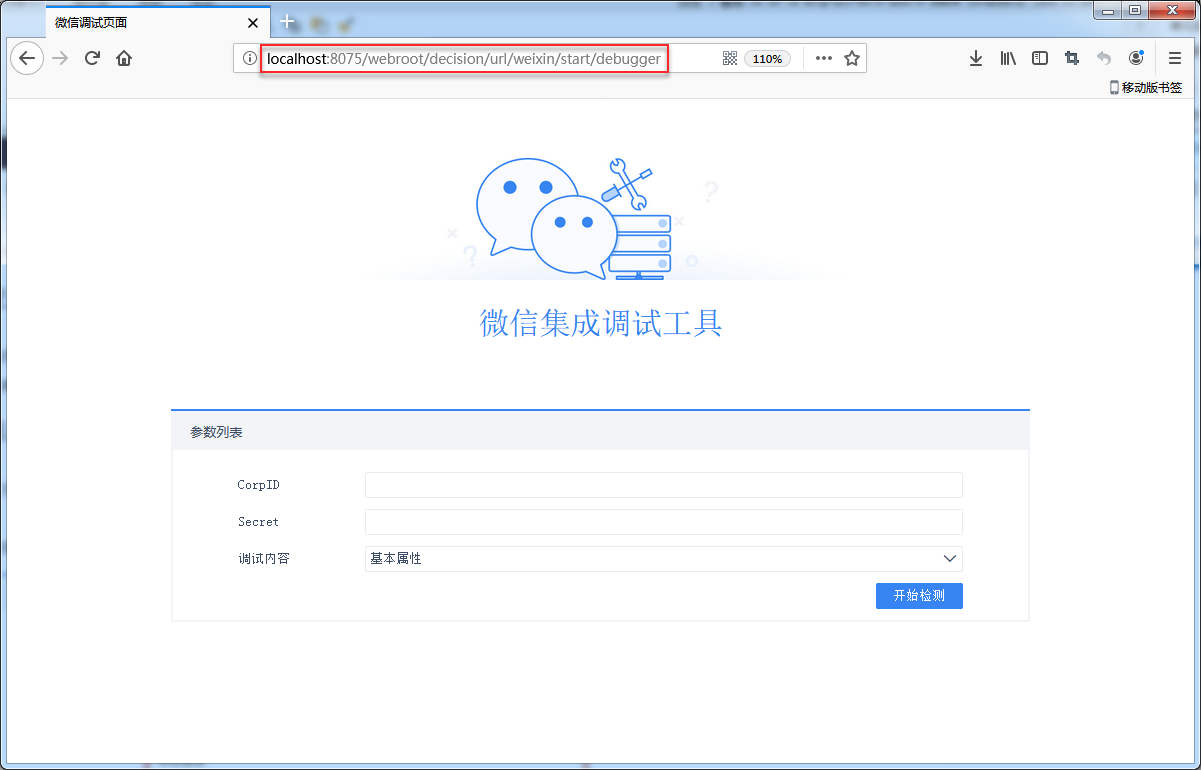
Task: Click the localhost URL in the address bar
Action: click(x=464, y=59)
